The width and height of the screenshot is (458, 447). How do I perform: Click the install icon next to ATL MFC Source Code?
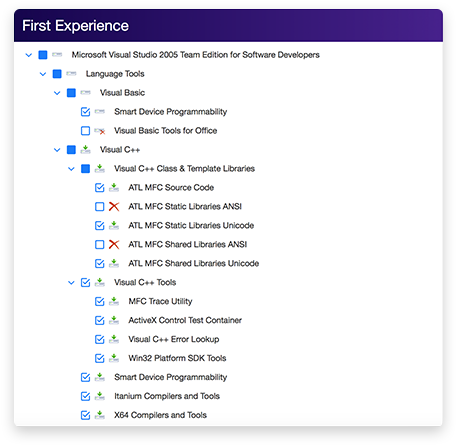pyautogui.click(x=114, y=188)
